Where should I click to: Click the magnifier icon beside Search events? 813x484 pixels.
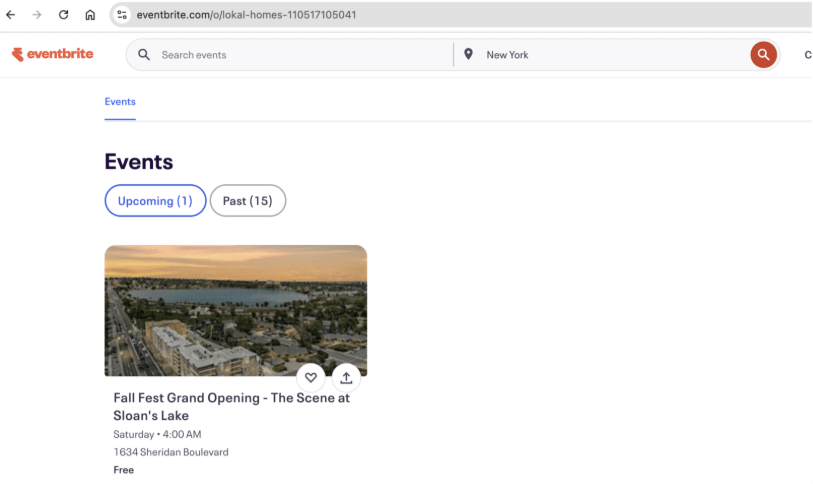tap(144, 55)
